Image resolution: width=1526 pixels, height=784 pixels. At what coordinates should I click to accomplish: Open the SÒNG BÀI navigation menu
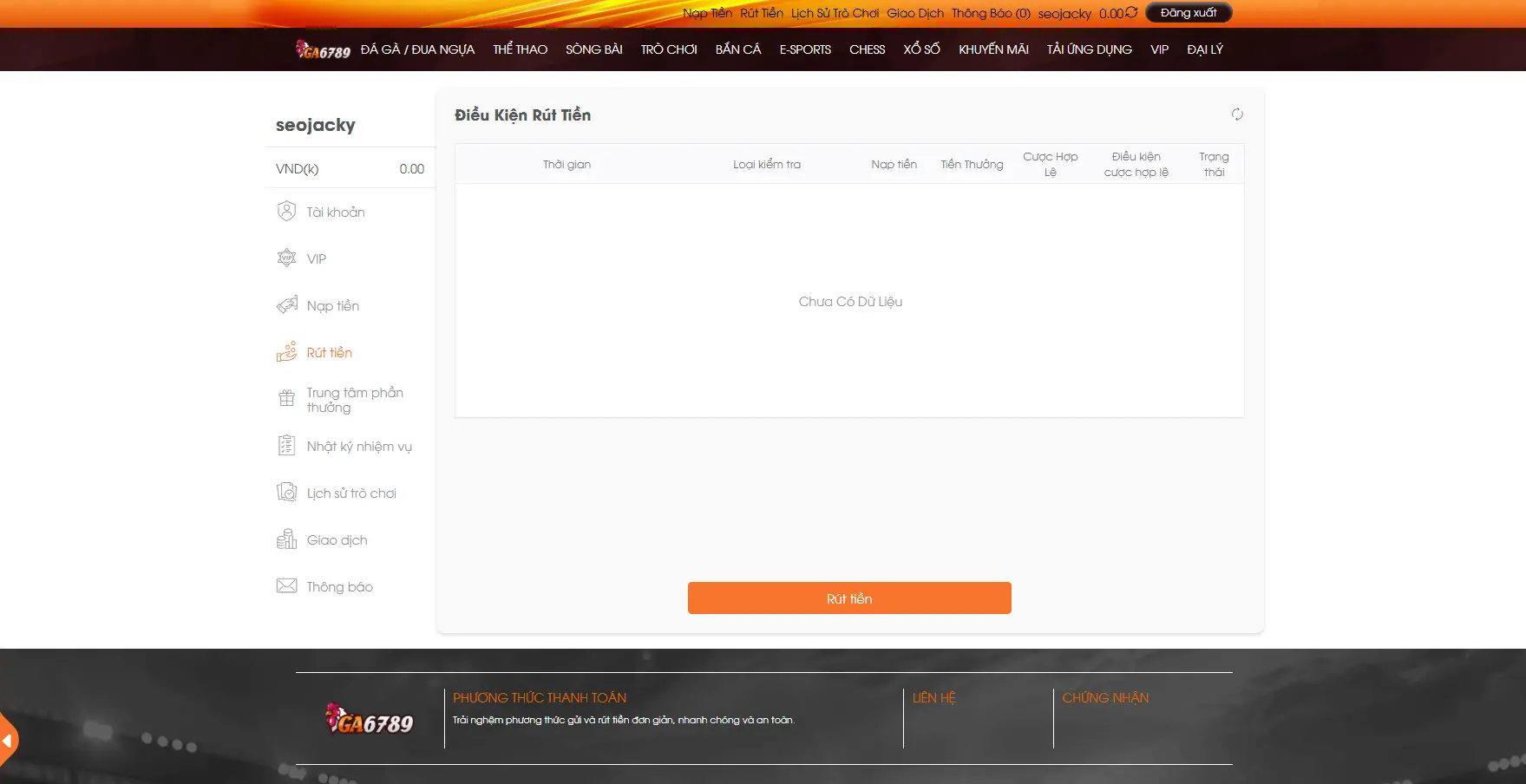593,49
